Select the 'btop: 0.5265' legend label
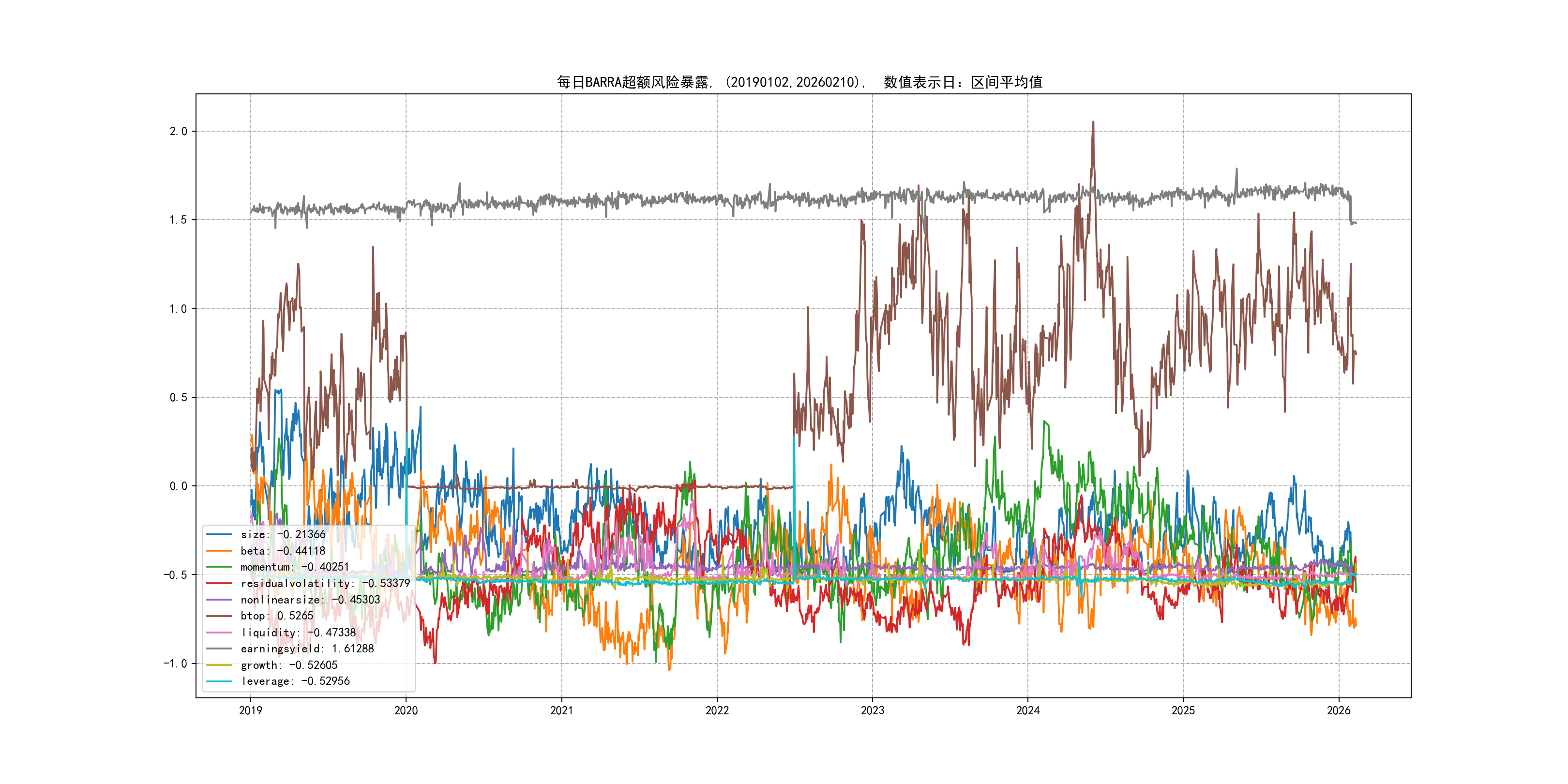The height and width of the screenshot is (784, 1568). click(276, 616)
